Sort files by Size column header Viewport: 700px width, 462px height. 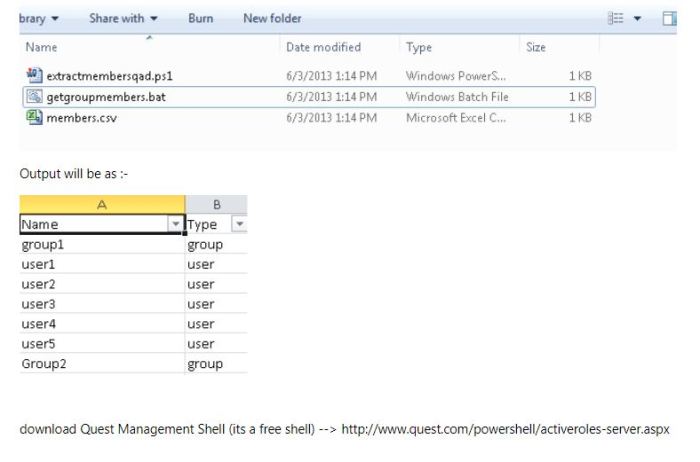click(x=535, y=47)
